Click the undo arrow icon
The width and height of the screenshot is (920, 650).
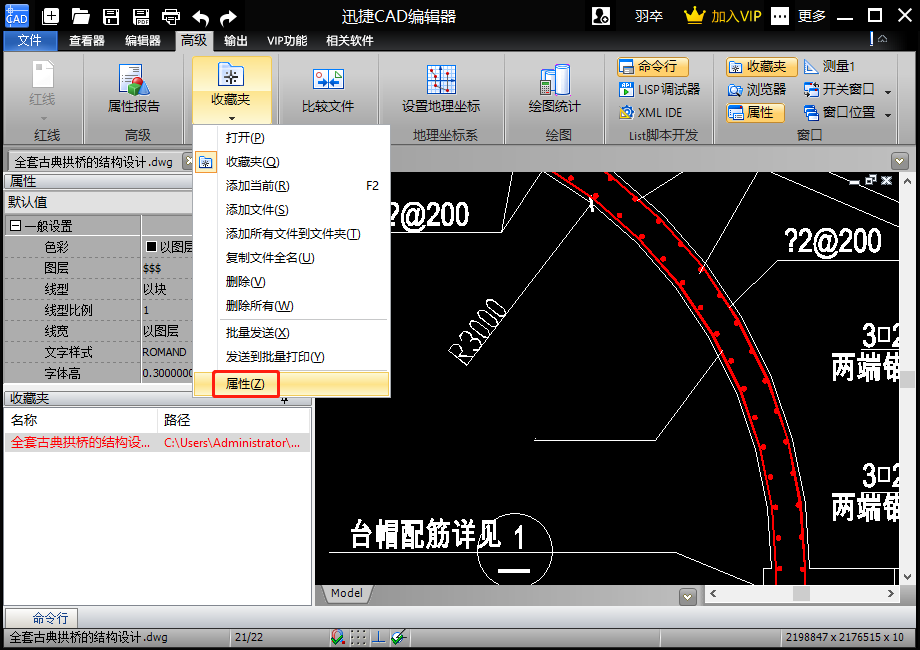[201, 18]
